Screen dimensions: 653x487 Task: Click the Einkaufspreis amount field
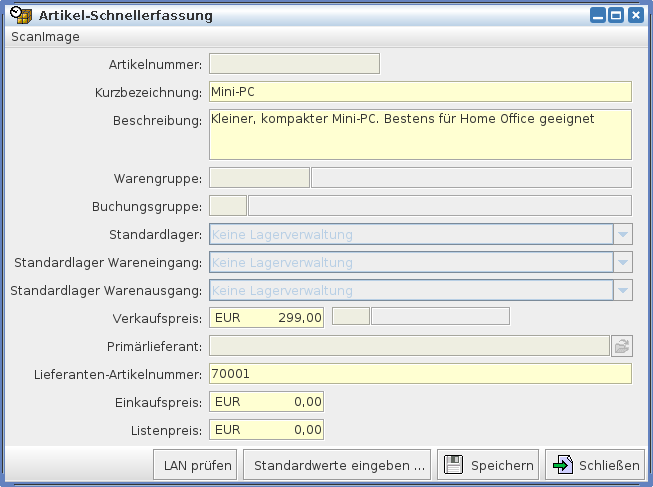point(266,402)
